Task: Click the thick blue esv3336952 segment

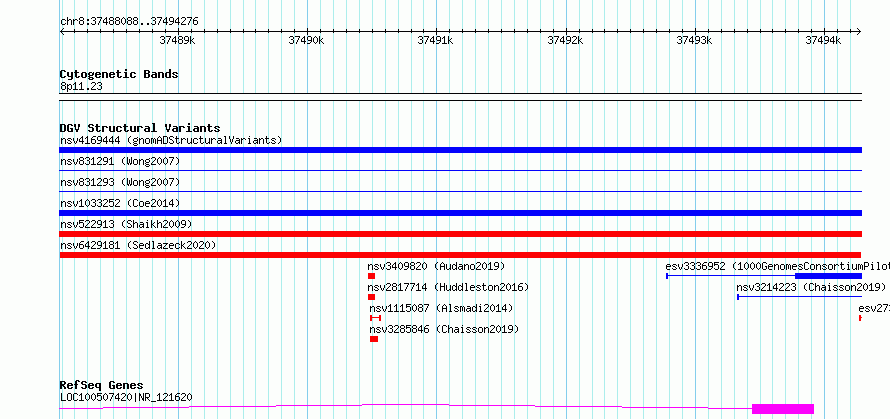Action: (x=828, y=276)
